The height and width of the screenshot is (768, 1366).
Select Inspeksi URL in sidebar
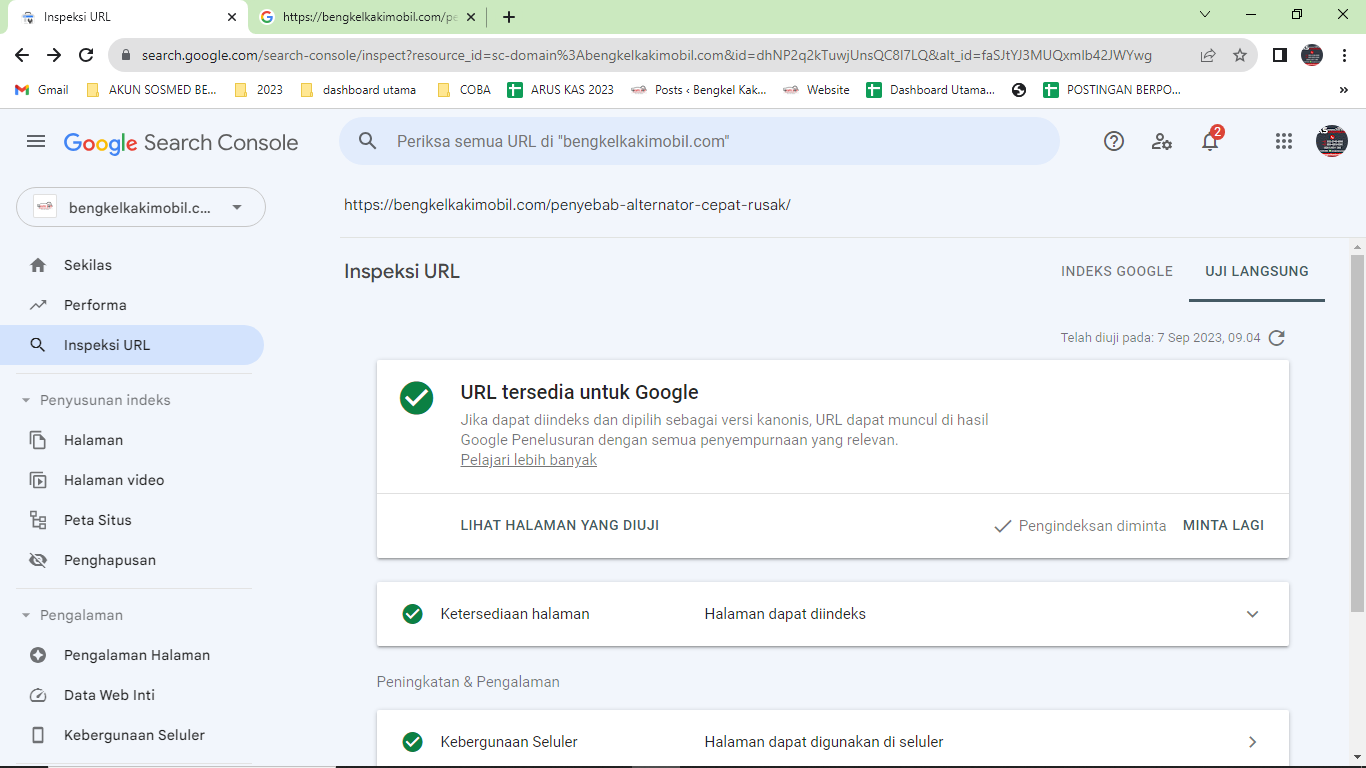coord(132,345)
